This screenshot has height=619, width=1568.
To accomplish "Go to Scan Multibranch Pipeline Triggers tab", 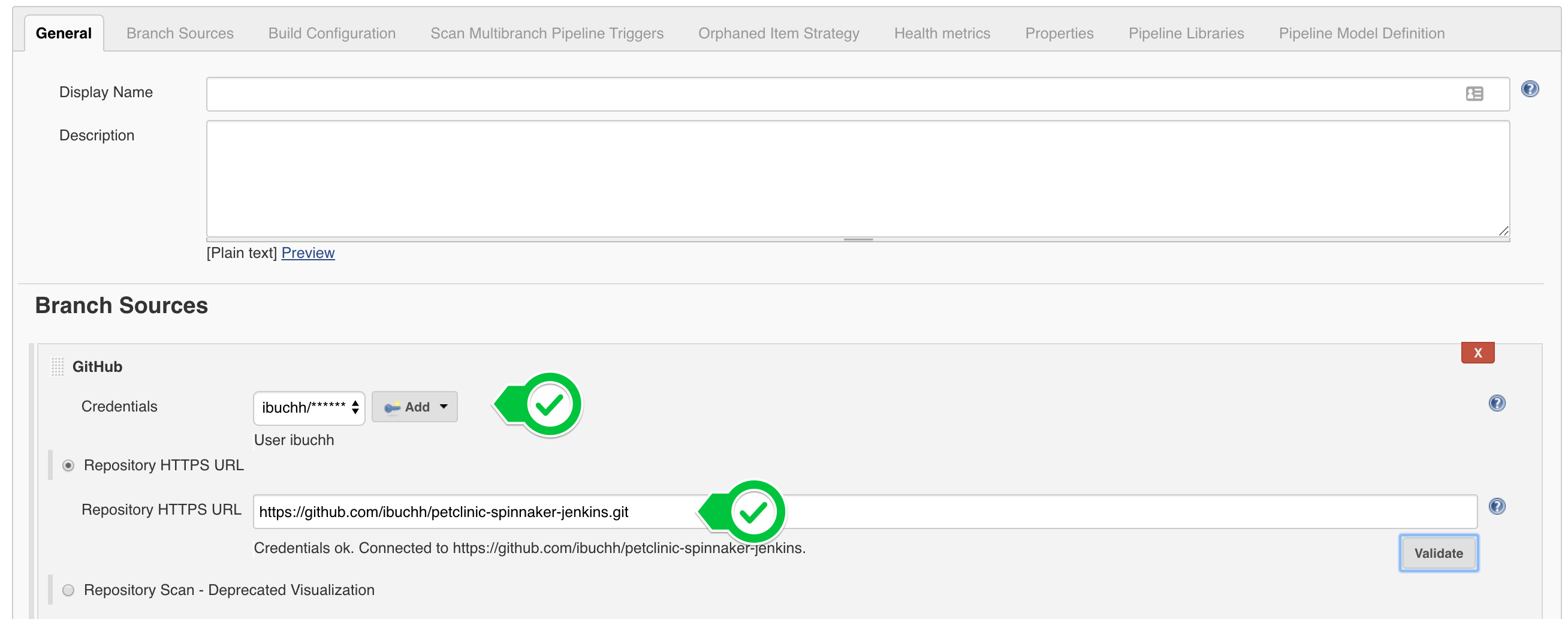I will click(x=547, y=34).
